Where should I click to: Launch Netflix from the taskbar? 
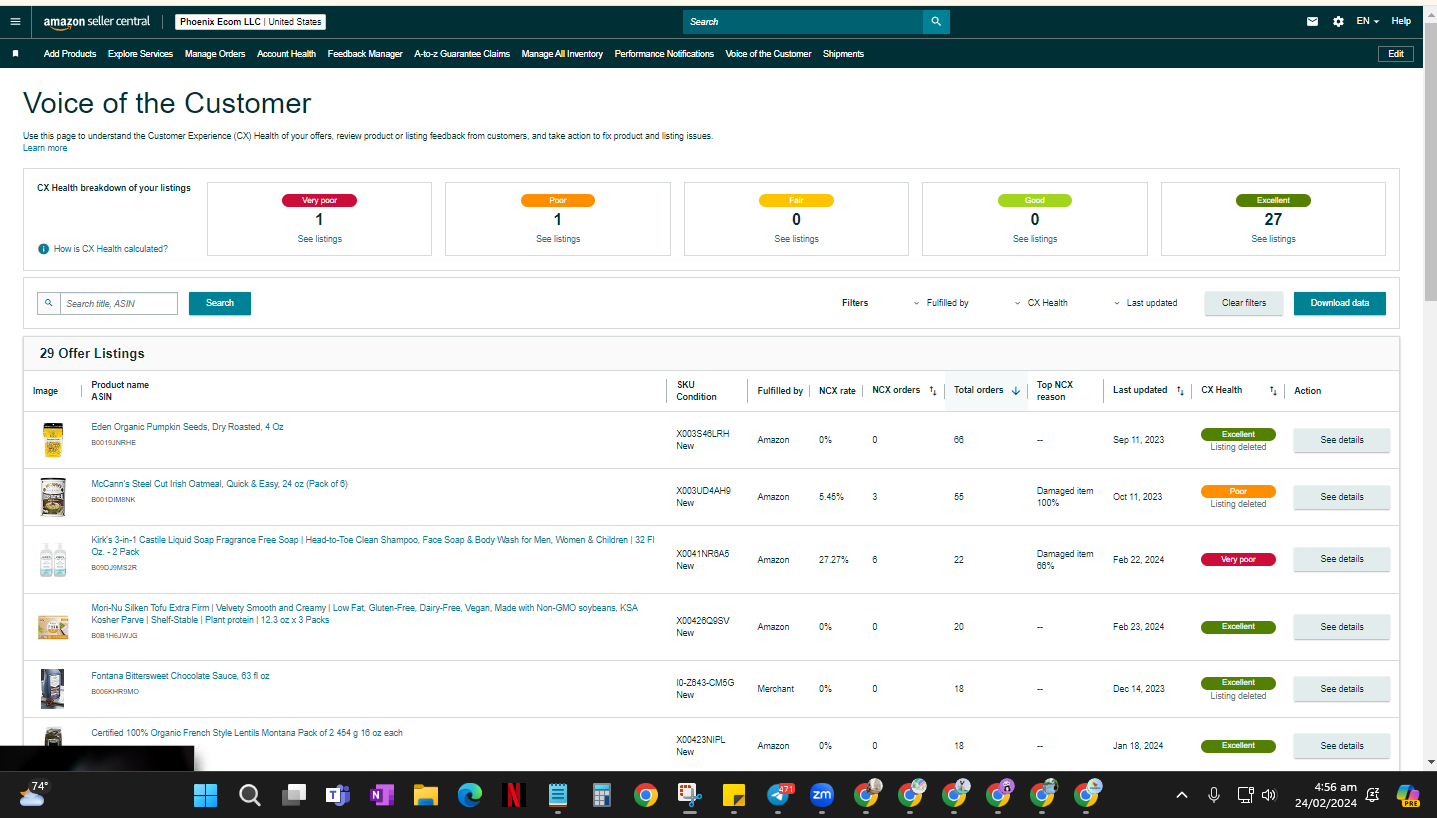tap(513, 796)
